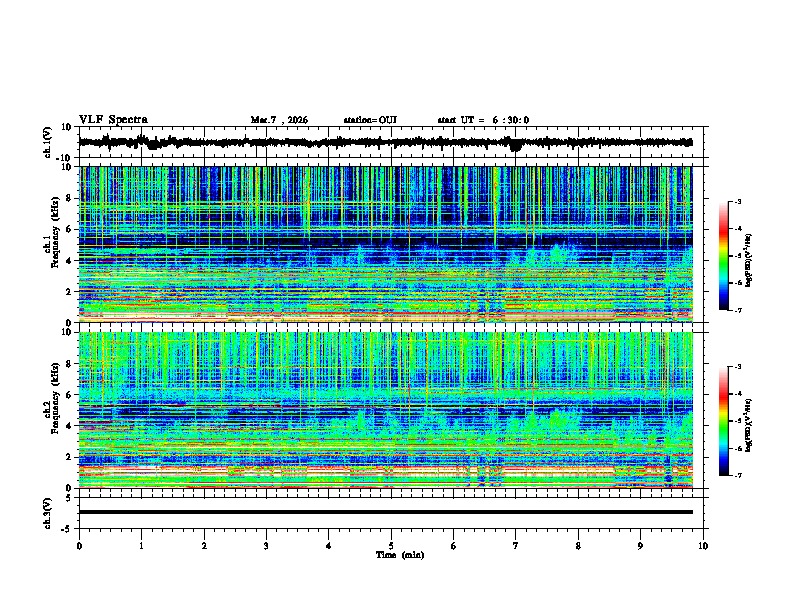Click inside the ch.2 spectrogram panel

(x=386, y=410)
